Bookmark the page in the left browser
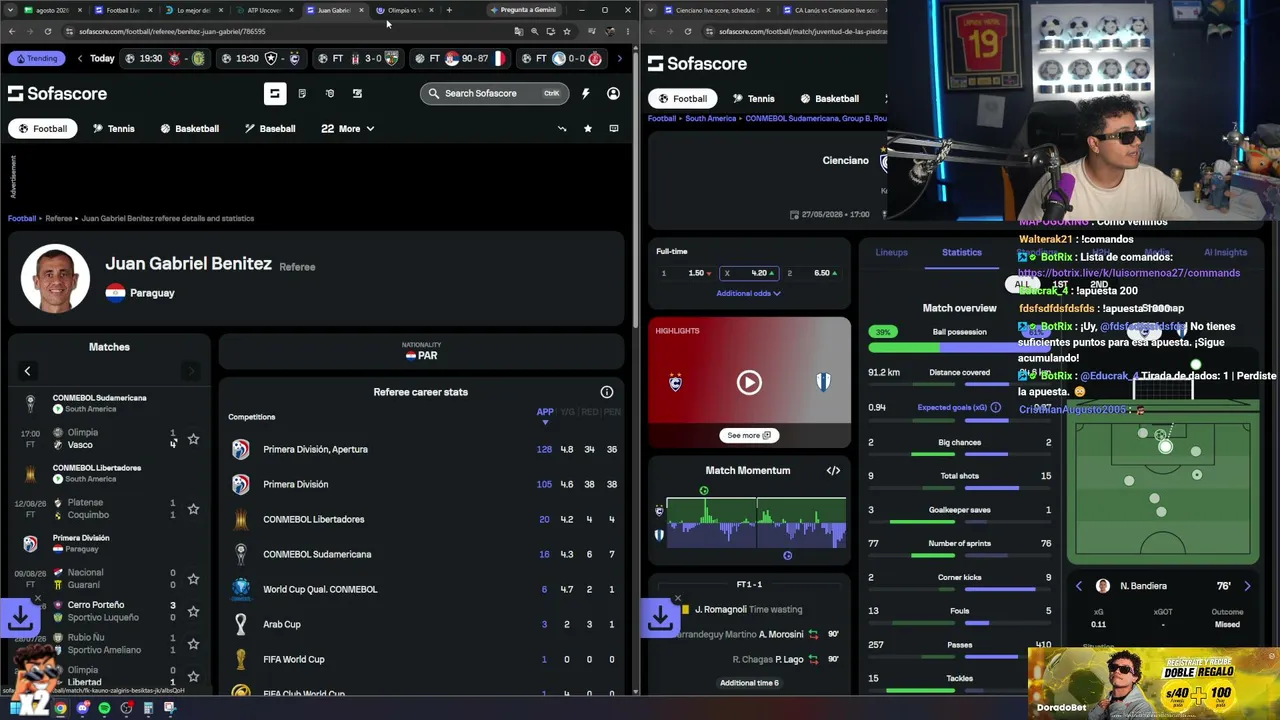Screen dimensions: 1280x720 [567, 31]
